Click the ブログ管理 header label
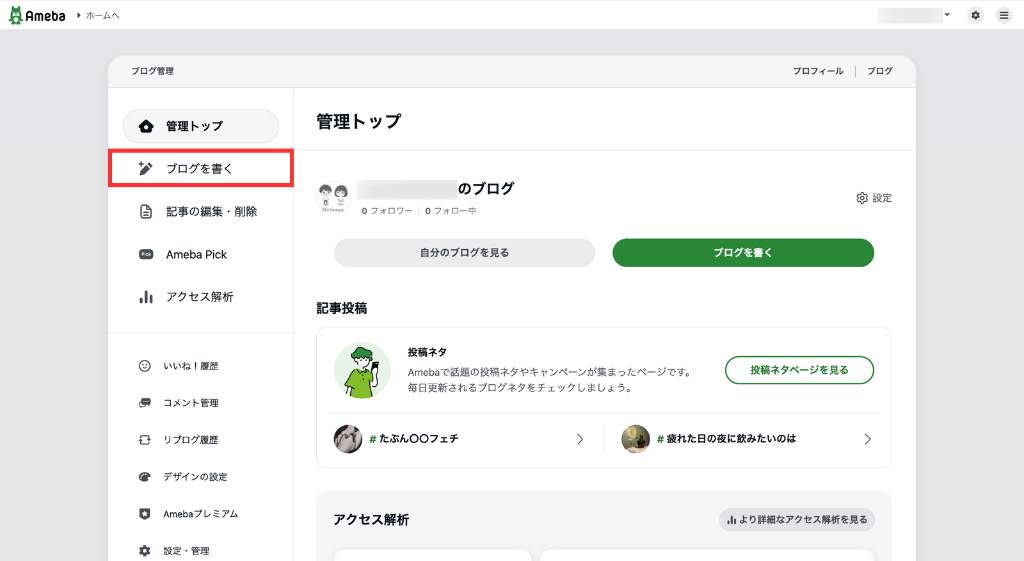Screen dimensions: 1024x561 (152, 71)
